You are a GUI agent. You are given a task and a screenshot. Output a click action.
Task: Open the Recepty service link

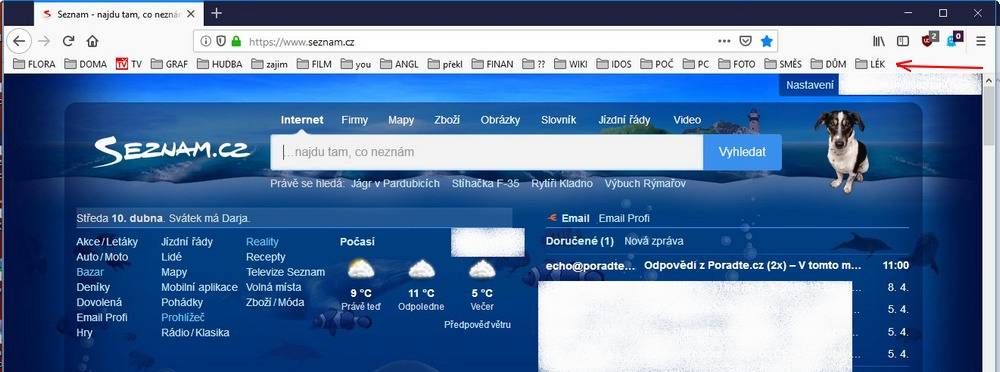pos(266,257)
